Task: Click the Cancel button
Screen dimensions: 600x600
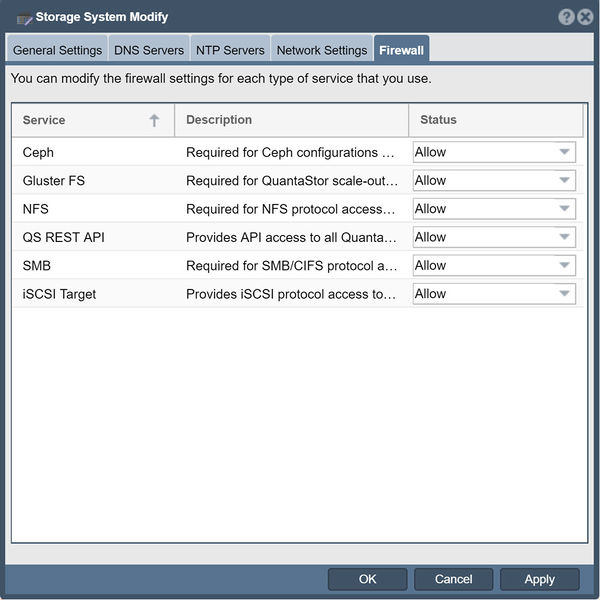Action: 453,579
